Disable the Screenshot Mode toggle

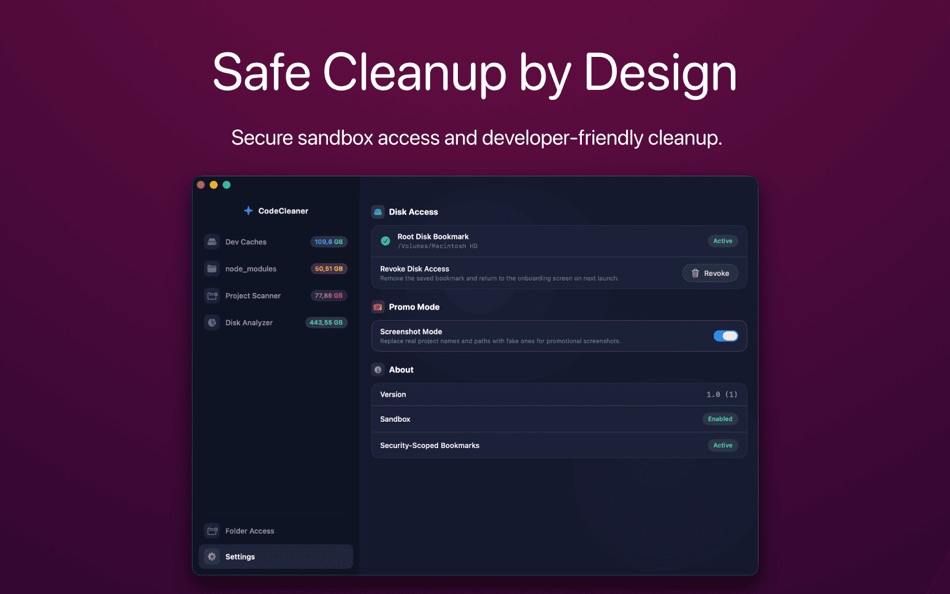click(x=727, y=335)
